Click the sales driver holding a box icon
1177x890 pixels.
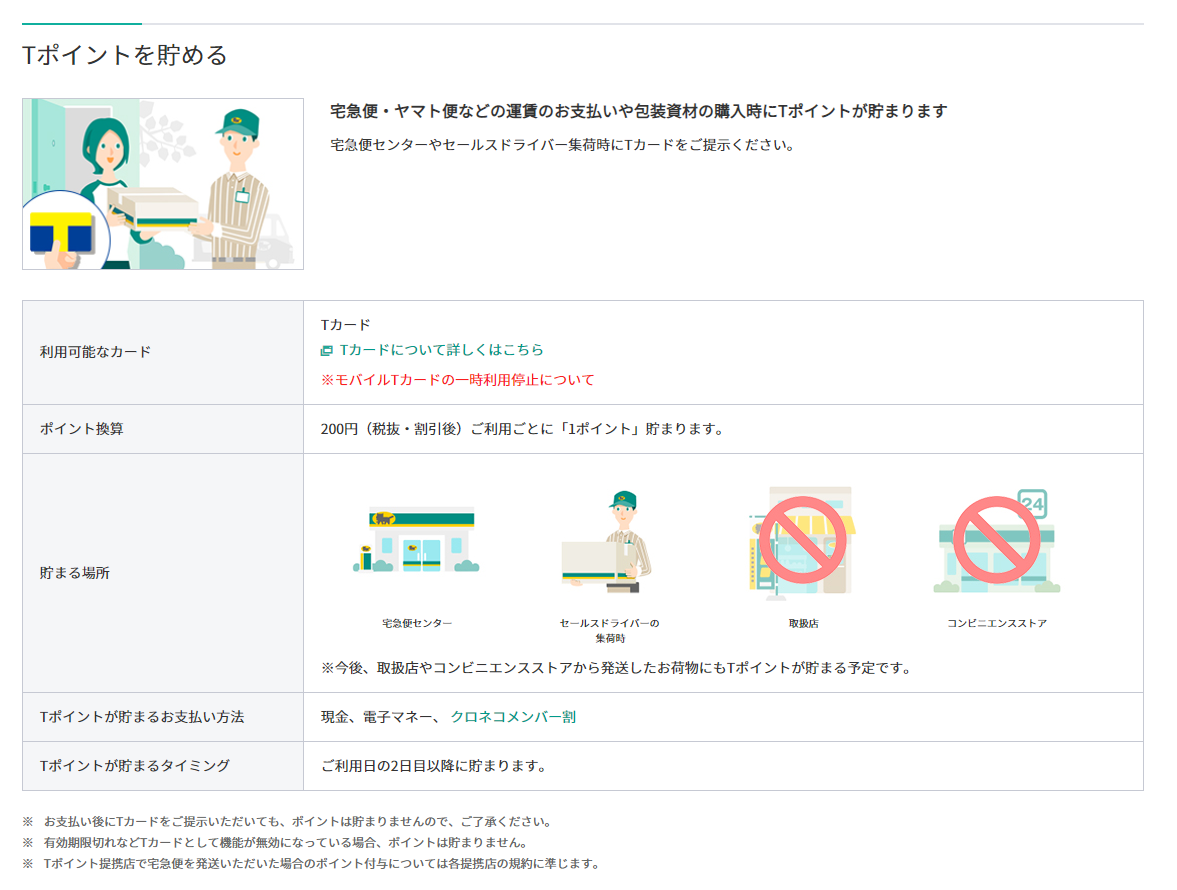coord(608,543)
